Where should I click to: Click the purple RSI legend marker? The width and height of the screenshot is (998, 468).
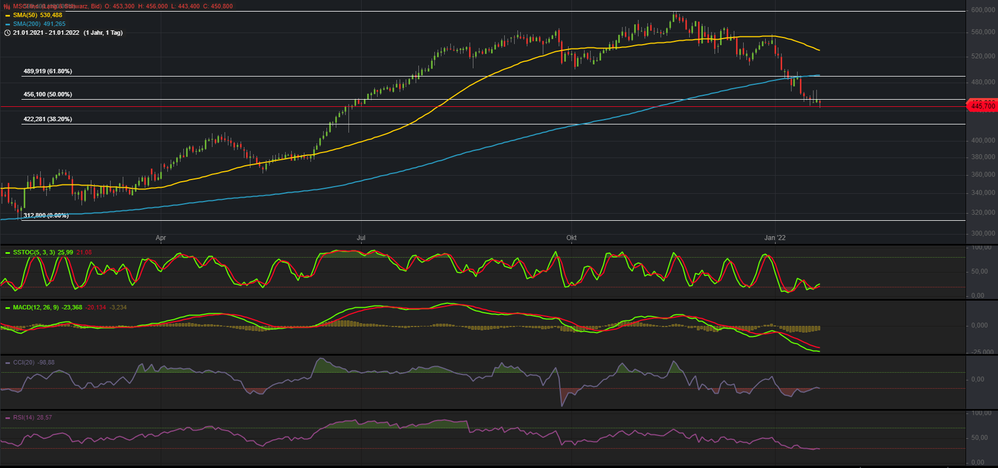click(8, 414)
